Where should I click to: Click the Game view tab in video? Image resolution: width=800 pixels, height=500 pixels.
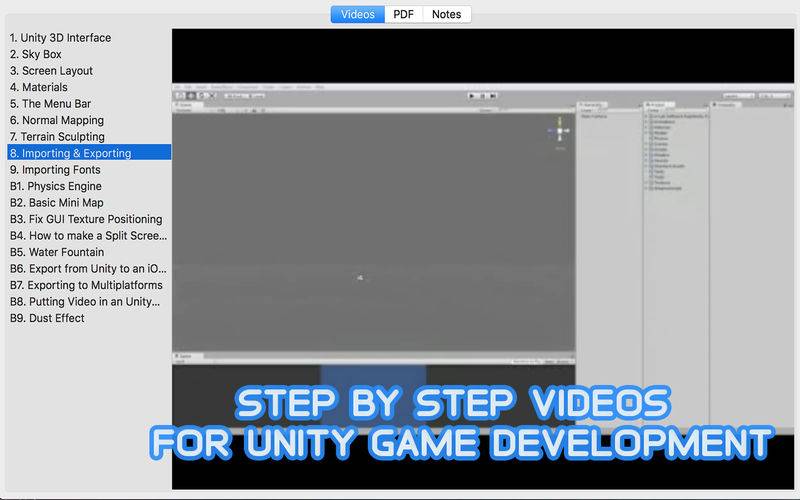click(x=187, y=356)
